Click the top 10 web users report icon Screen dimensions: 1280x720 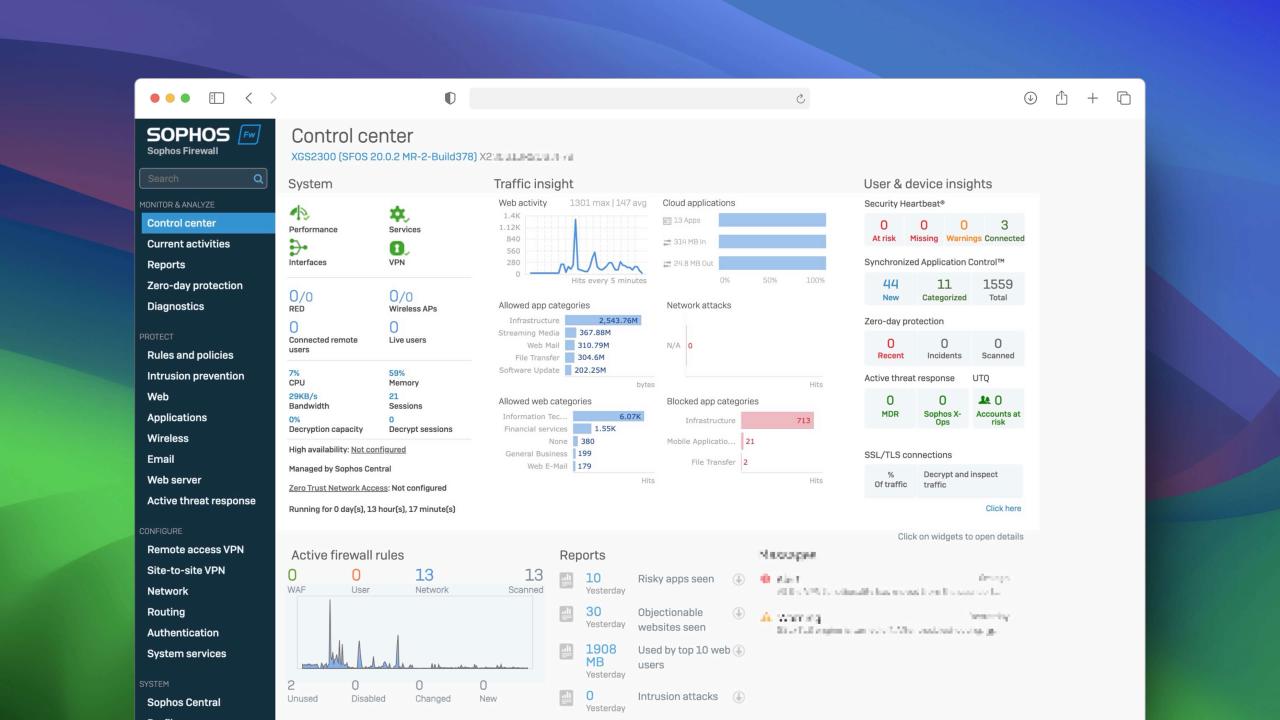[x=566, y=652]
